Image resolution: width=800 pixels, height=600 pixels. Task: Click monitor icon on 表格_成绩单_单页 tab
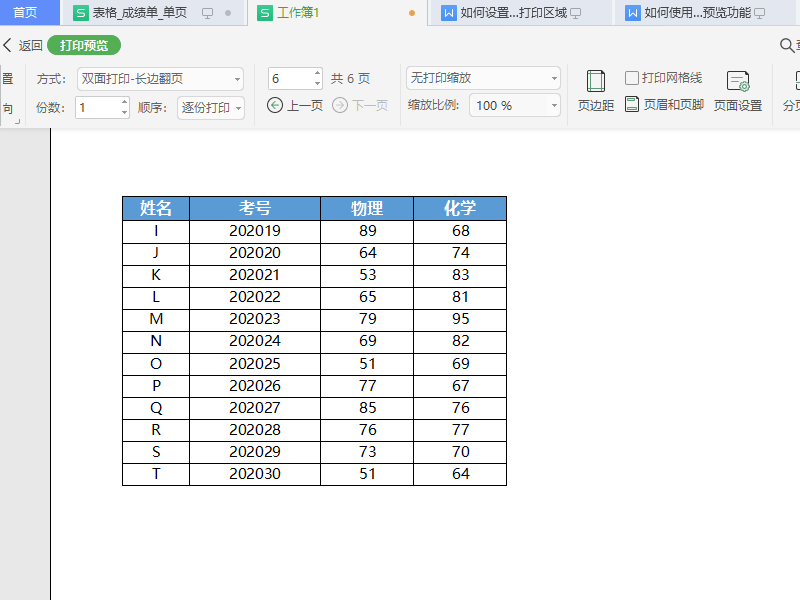point(207,13)
